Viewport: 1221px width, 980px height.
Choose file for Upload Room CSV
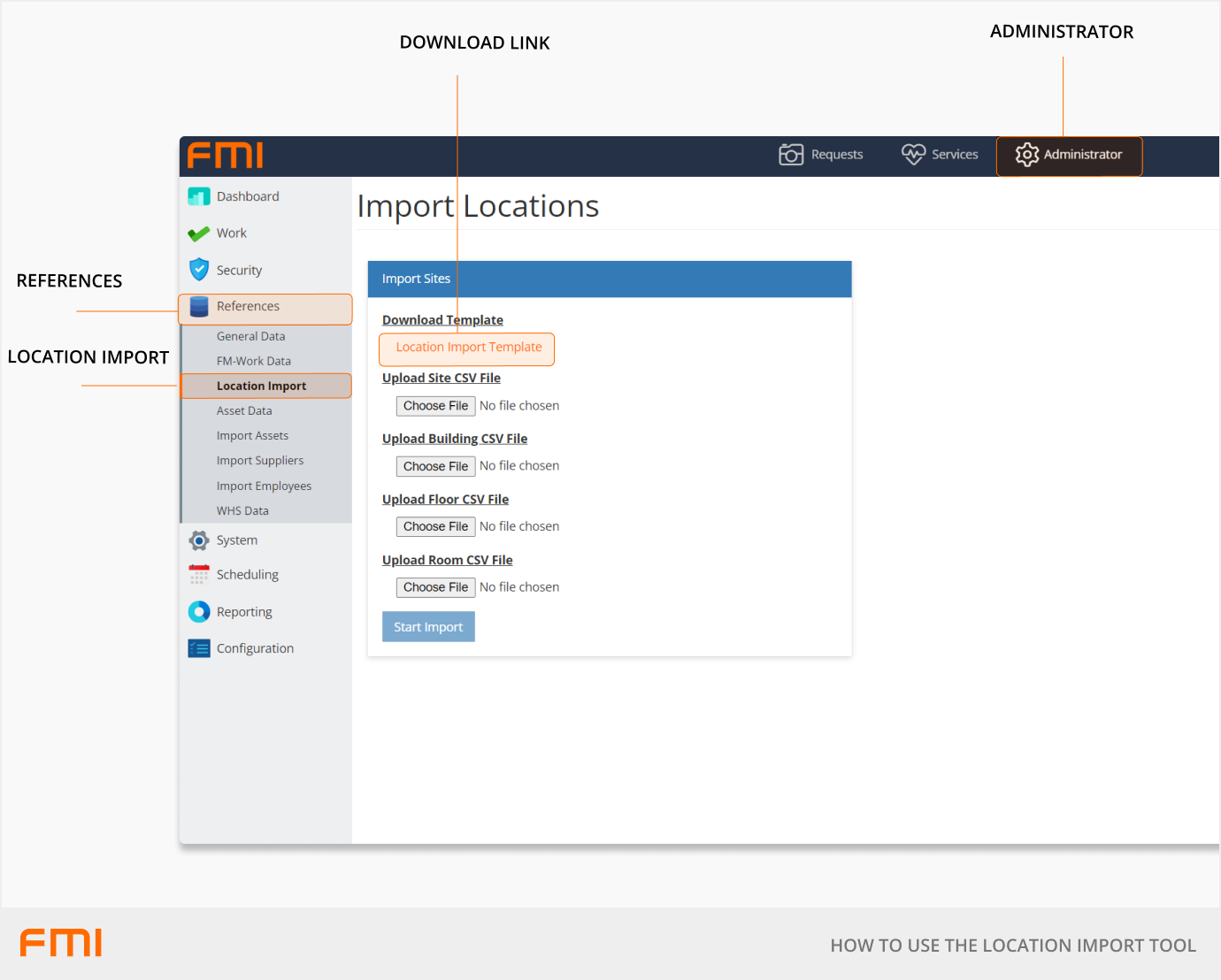coord(435,587)
